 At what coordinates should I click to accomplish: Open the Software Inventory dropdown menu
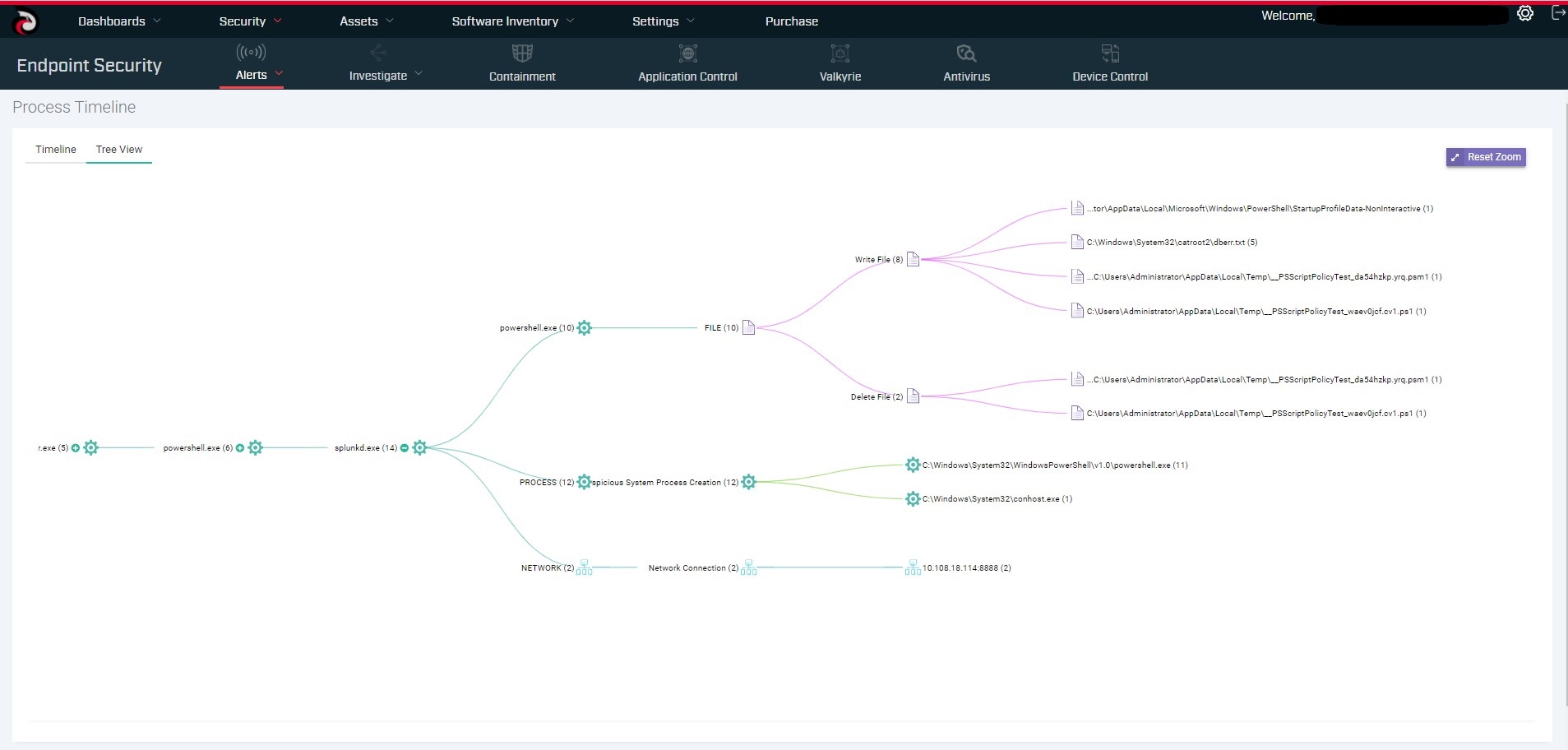pyautogui.click(x=513, y=21)
